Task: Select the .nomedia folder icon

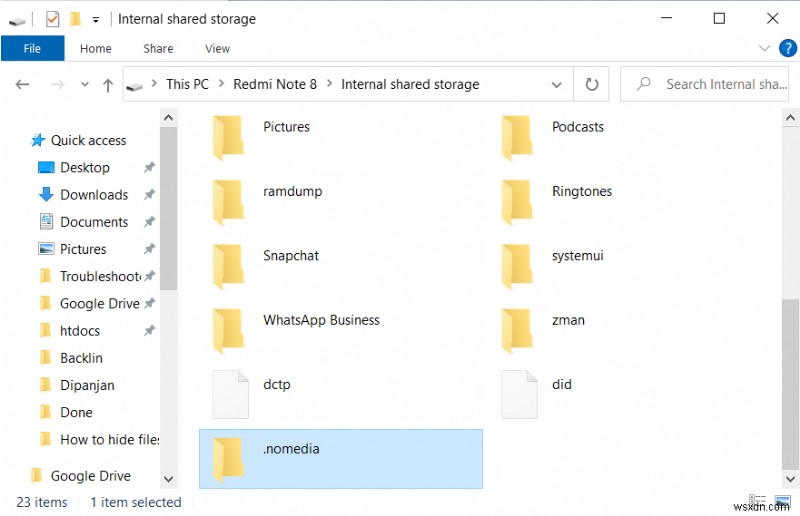Action: [229, 459]
